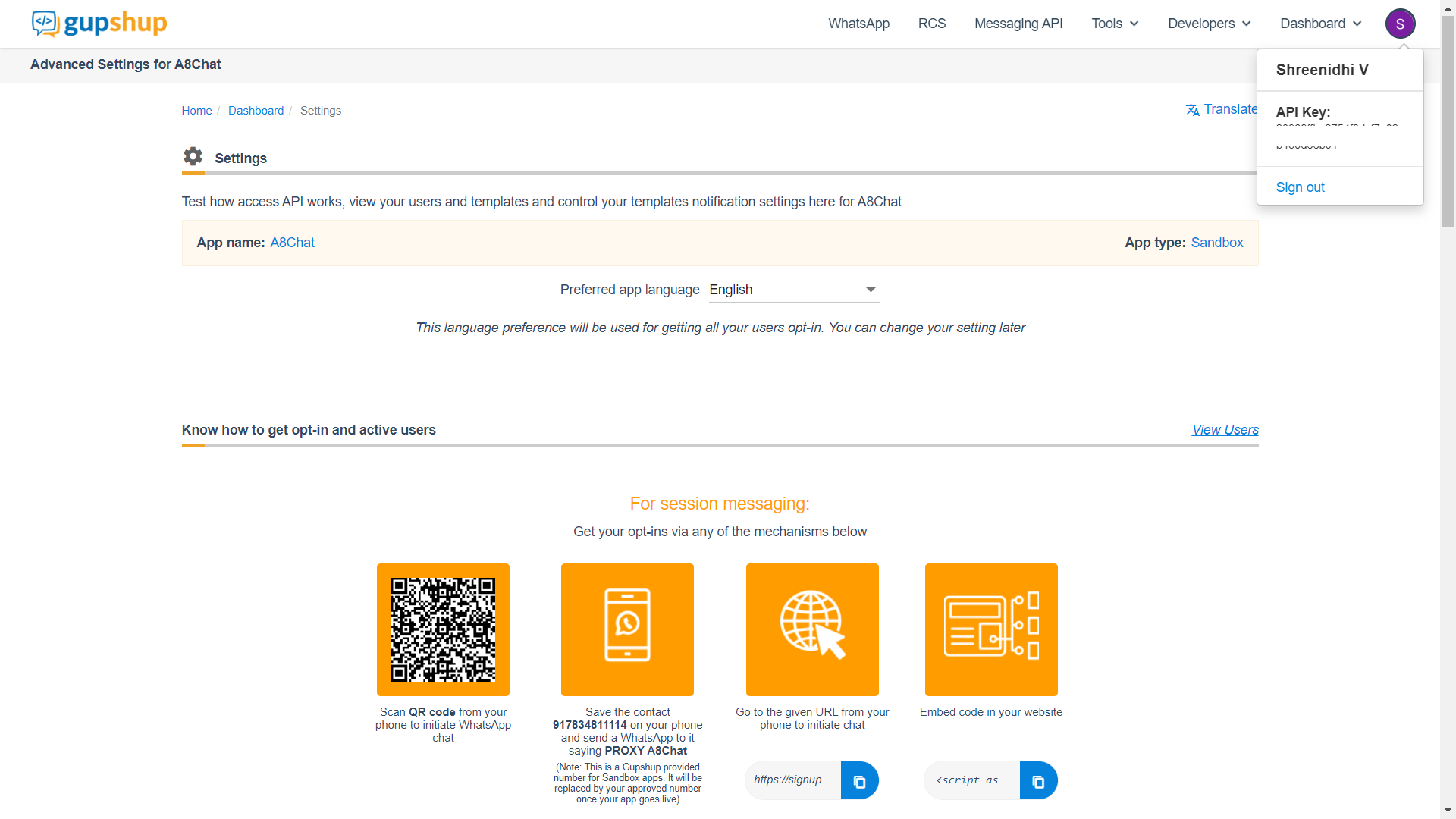Click the https://signup URL field
The height and width of the screenshot is (819, 1456).
(x=793, y=780)
